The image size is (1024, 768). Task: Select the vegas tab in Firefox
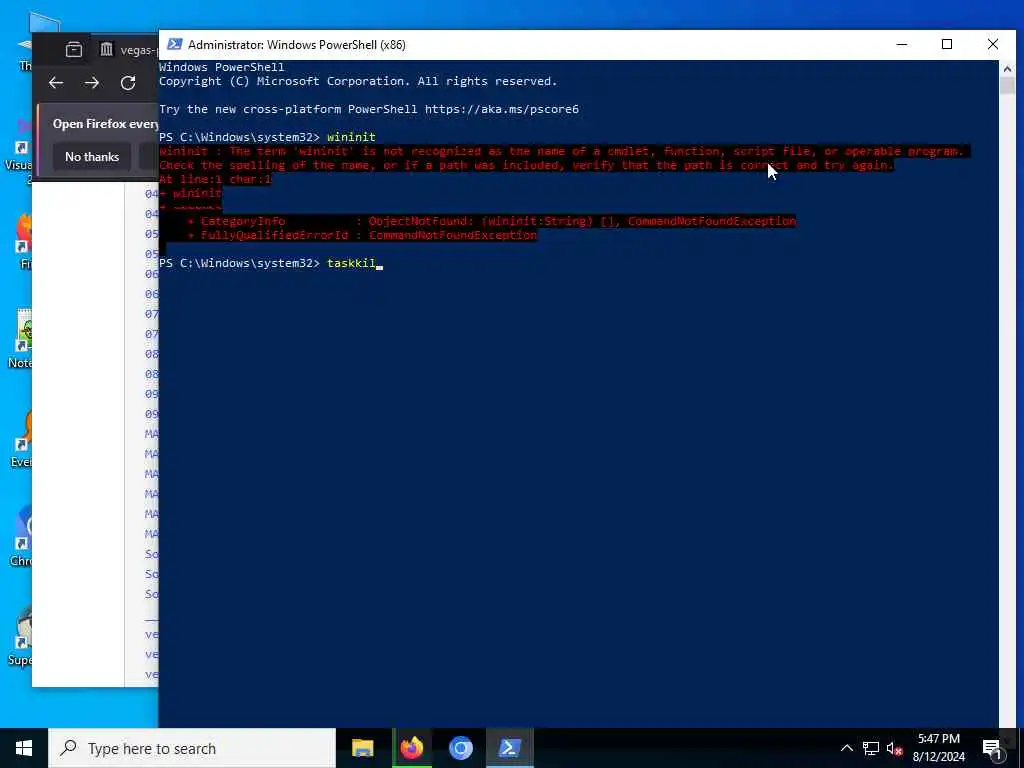pyautogui.click(x=129, y=50)
